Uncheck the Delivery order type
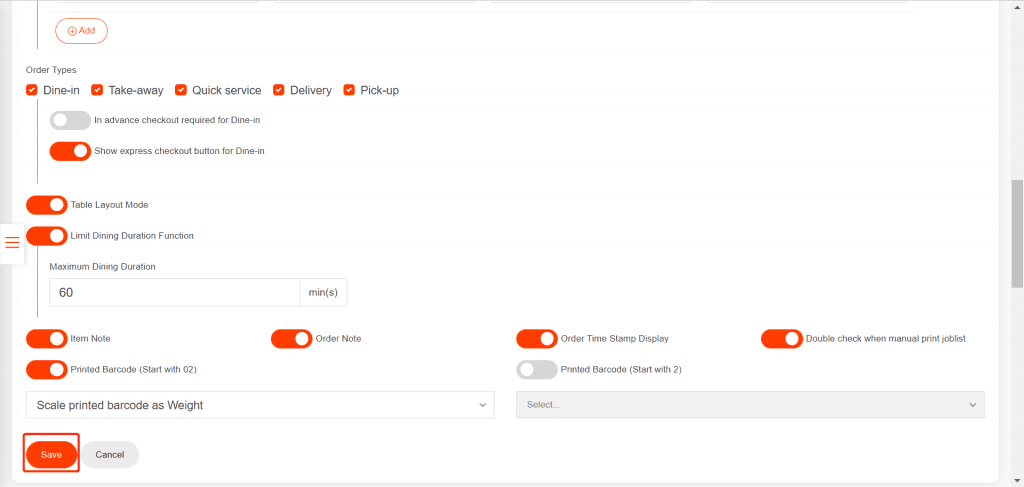This screenshot has height=487, width=1024. point(279,90)
